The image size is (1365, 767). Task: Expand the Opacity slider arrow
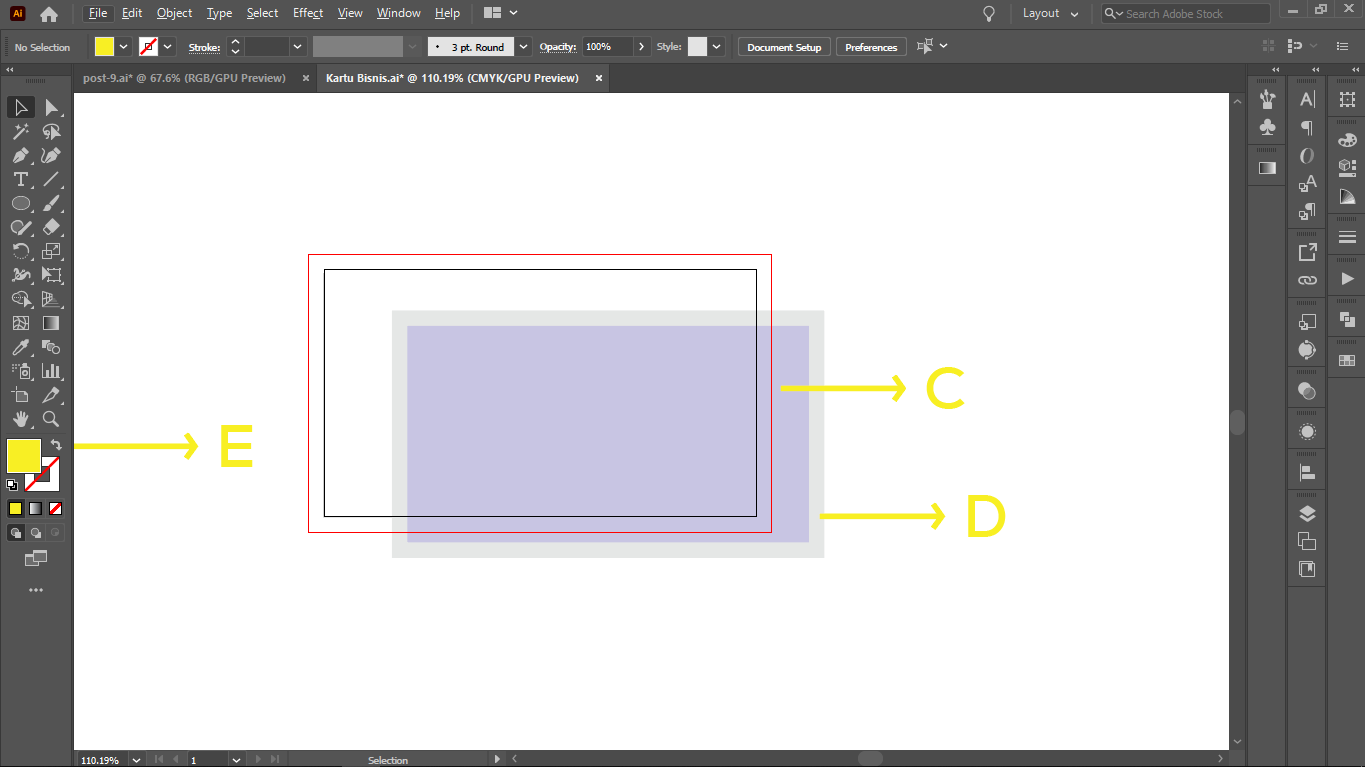pos(641,47)
